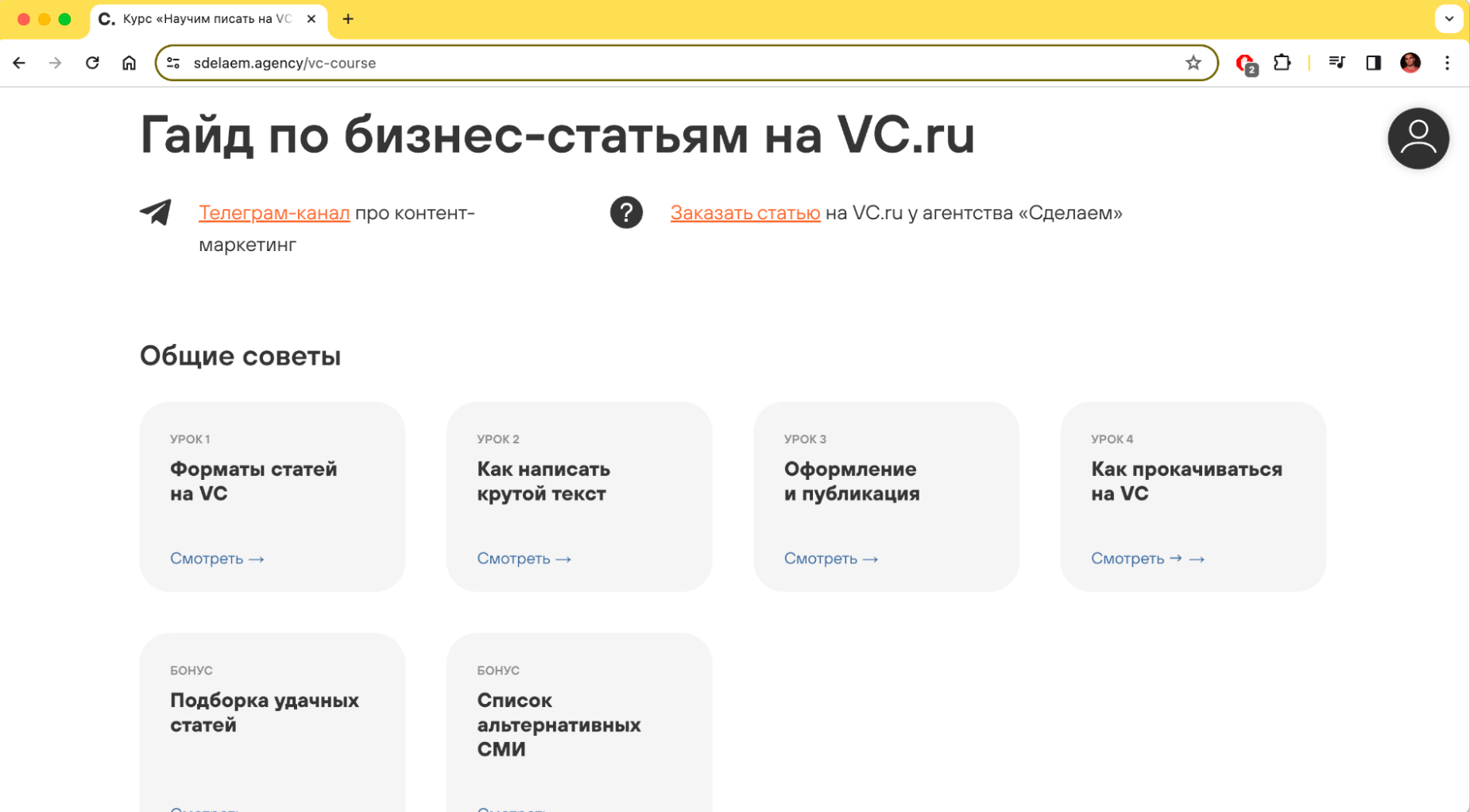1470x812 pixels.
Task: Reload the current page
Action: (x=92, y=63)
